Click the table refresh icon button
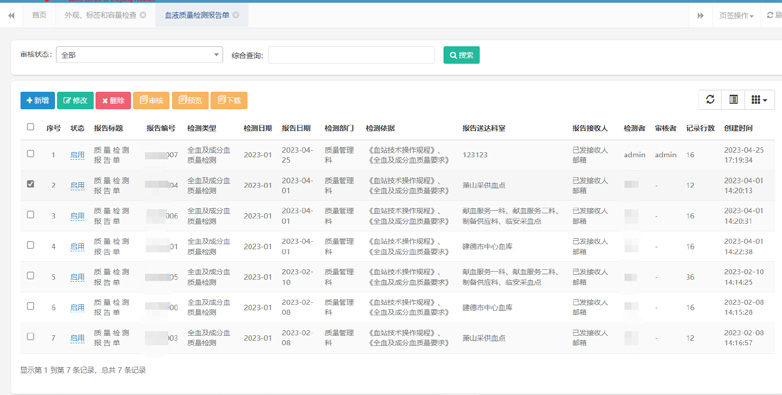The image size is (782, 395). tap(710, 100)
